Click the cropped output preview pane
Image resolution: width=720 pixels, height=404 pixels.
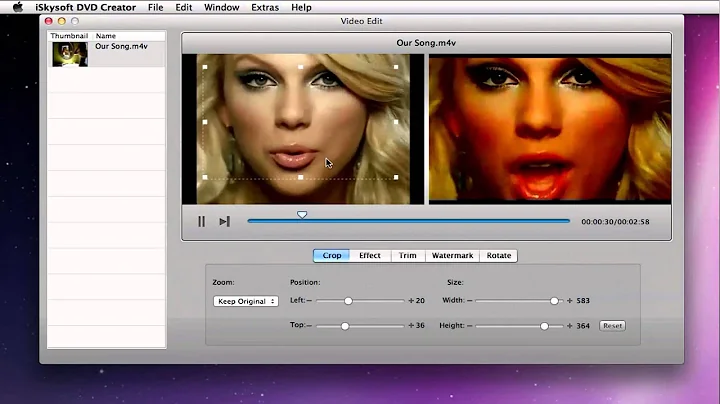coord(550,129)
